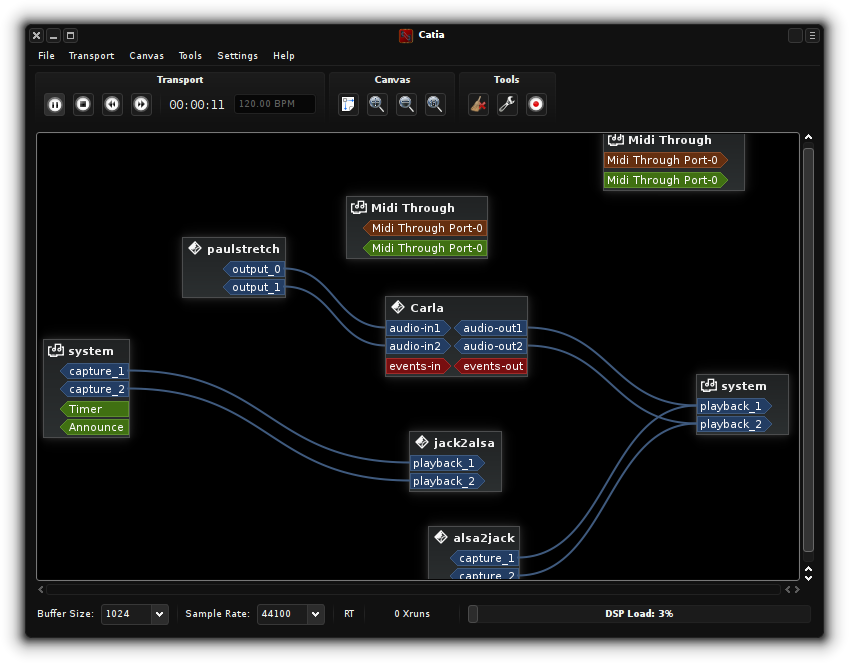Viewport: 849px width, 663px height.
Task: Open the Settings menu
Action: [237, 56]
